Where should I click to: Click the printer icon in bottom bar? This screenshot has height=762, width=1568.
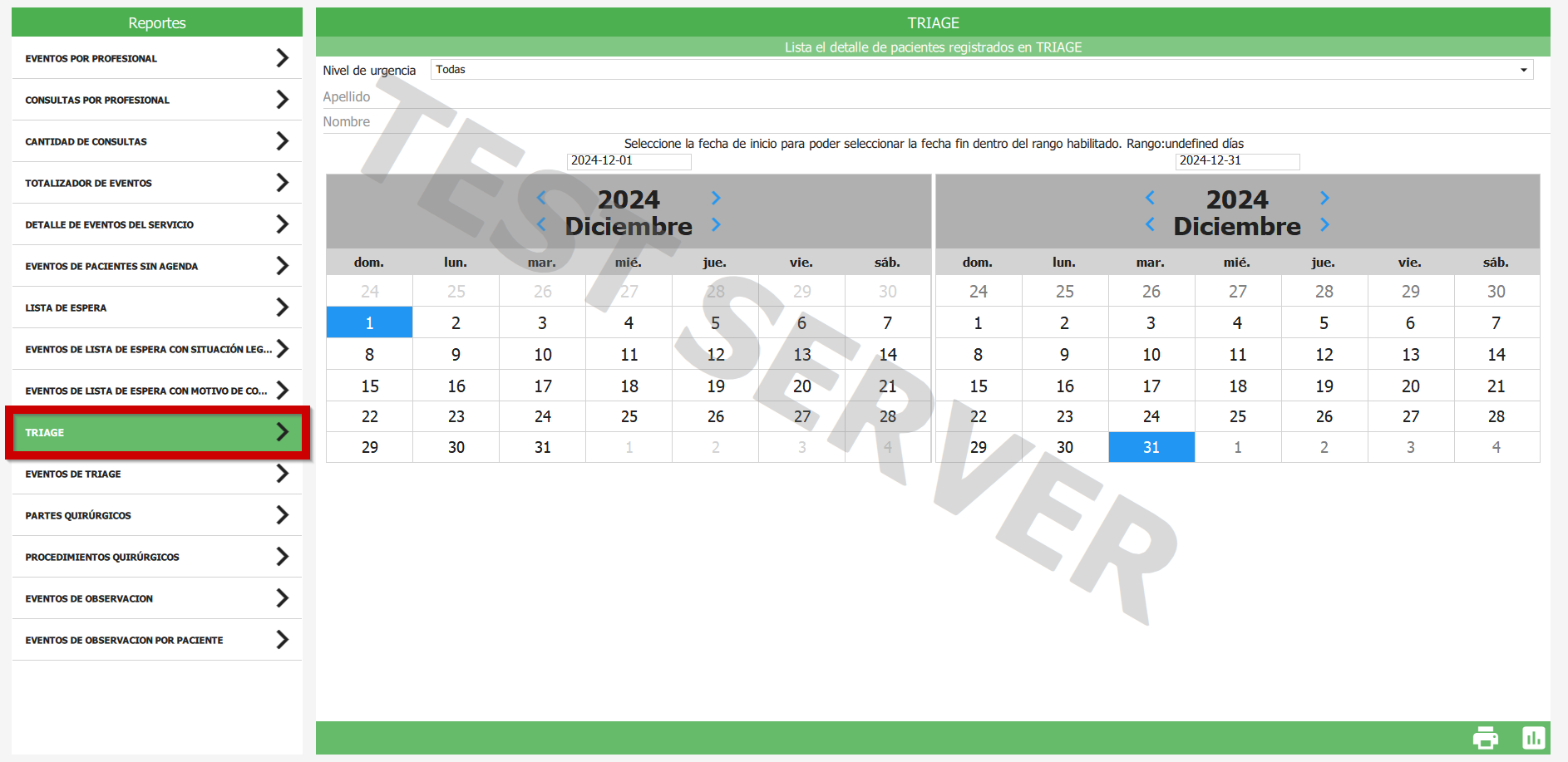pos(1485,738)
